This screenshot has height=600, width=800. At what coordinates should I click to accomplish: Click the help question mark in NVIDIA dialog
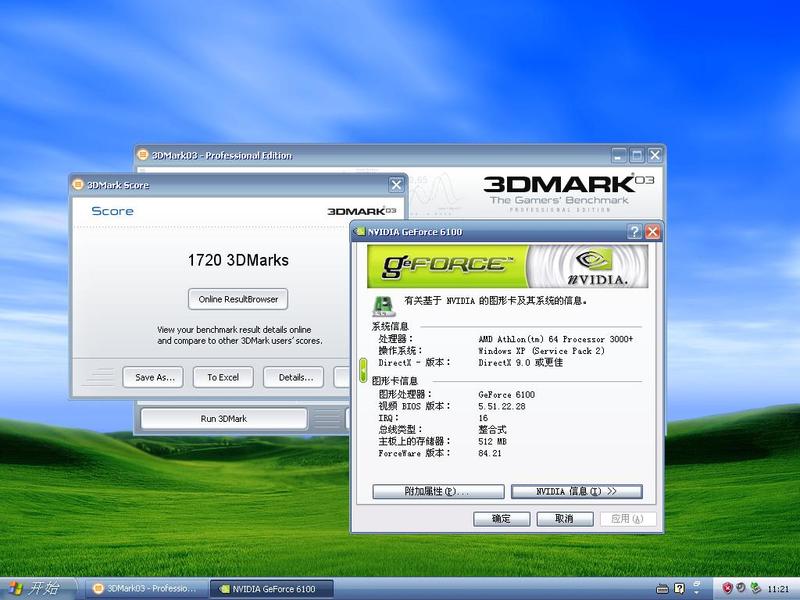coord(634,232)
